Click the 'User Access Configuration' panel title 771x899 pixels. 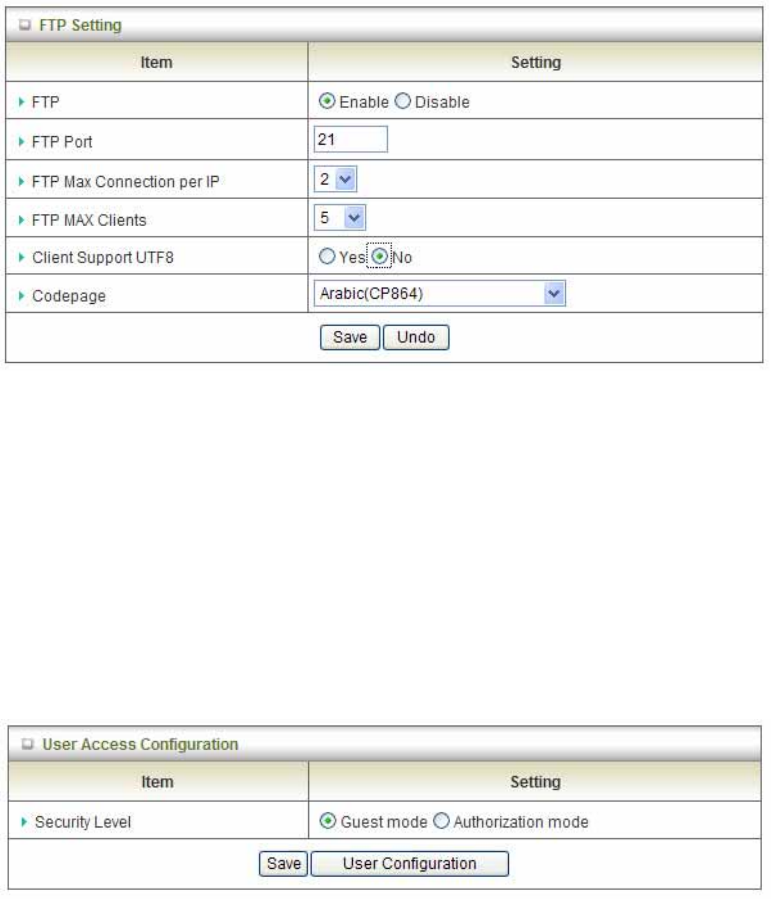click(x=140, y=744)
